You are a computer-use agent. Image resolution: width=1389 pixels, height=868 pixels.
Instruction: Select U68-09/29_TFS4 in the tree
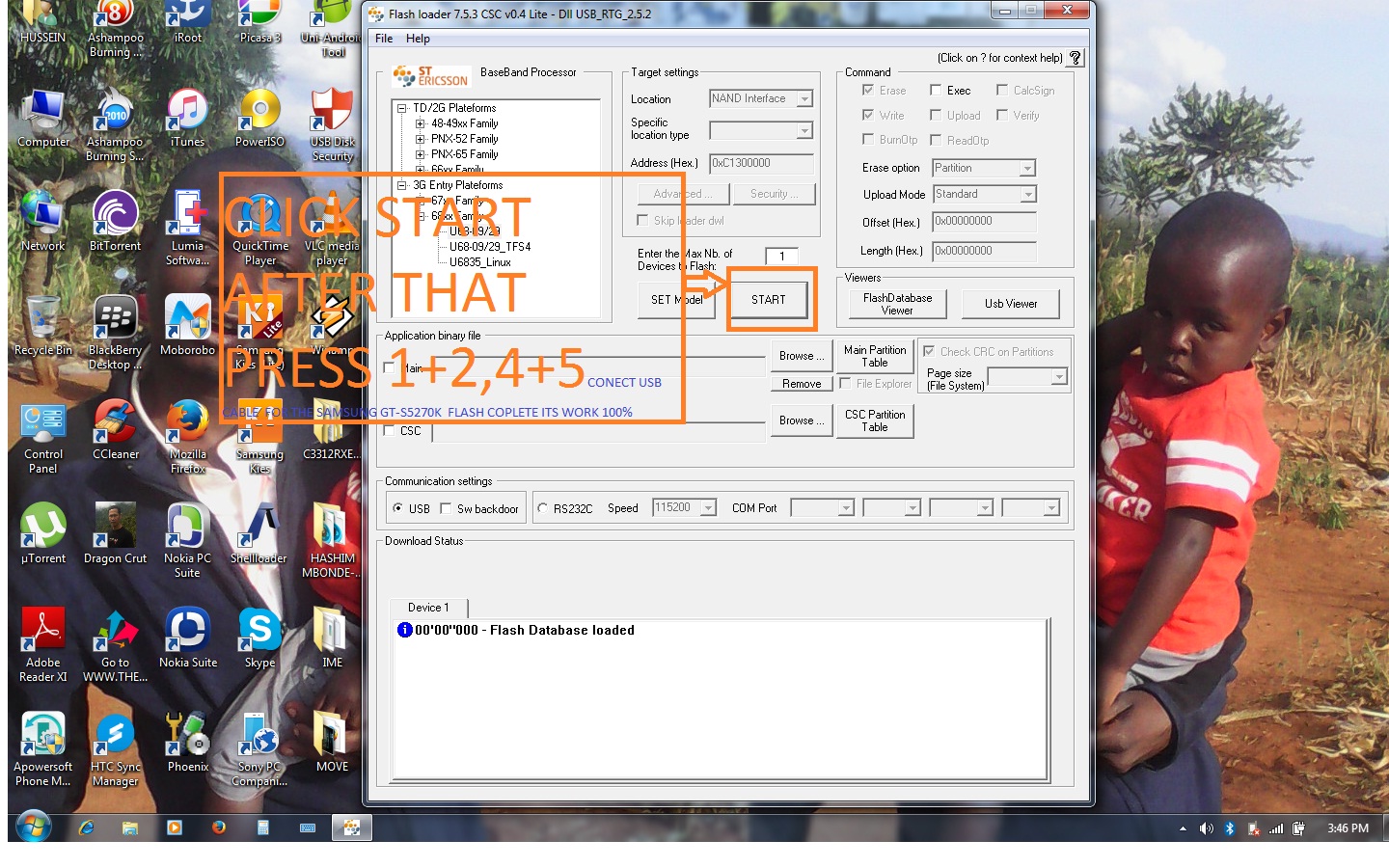(x=490, y=247)
